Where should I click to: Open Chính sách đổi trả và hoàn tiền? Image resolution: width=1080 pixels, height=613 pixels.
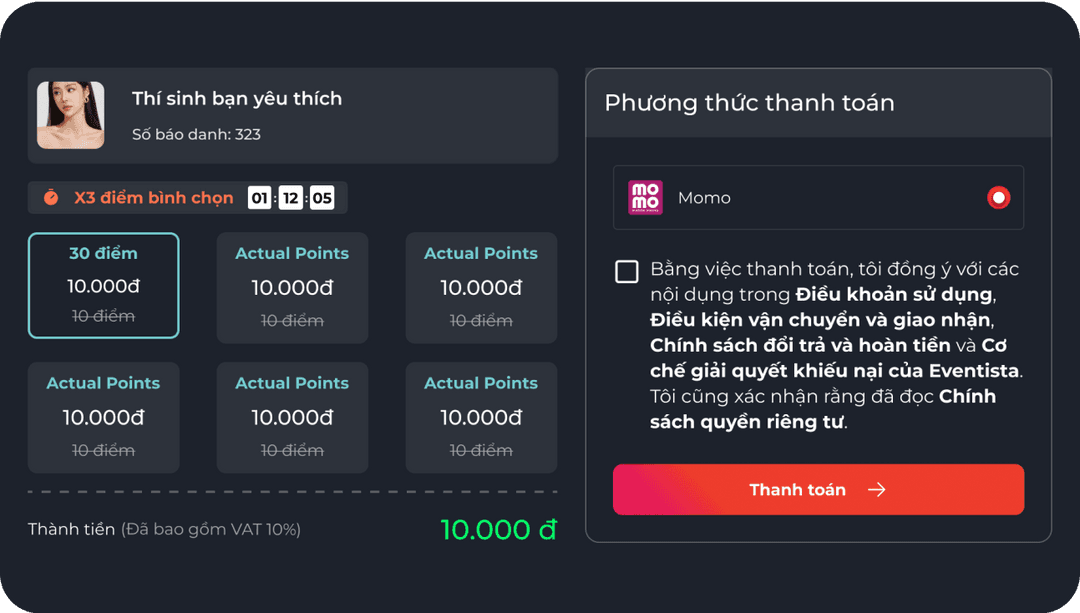coord(801,346)
